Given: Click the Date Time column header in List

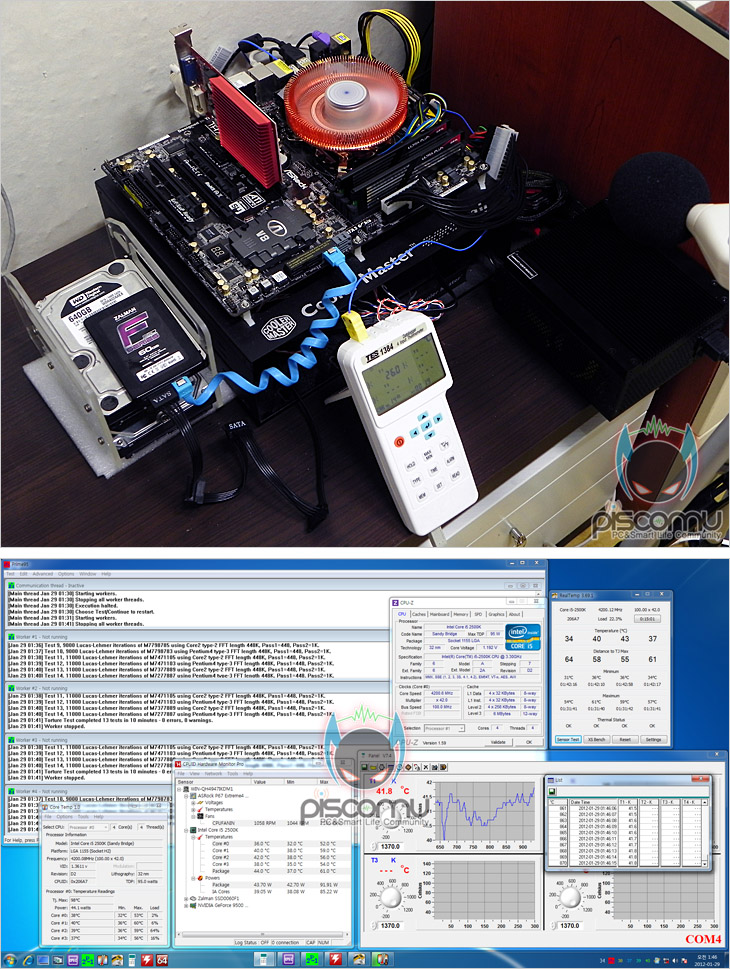Looking at the screenshot, I should coord(593,802).
